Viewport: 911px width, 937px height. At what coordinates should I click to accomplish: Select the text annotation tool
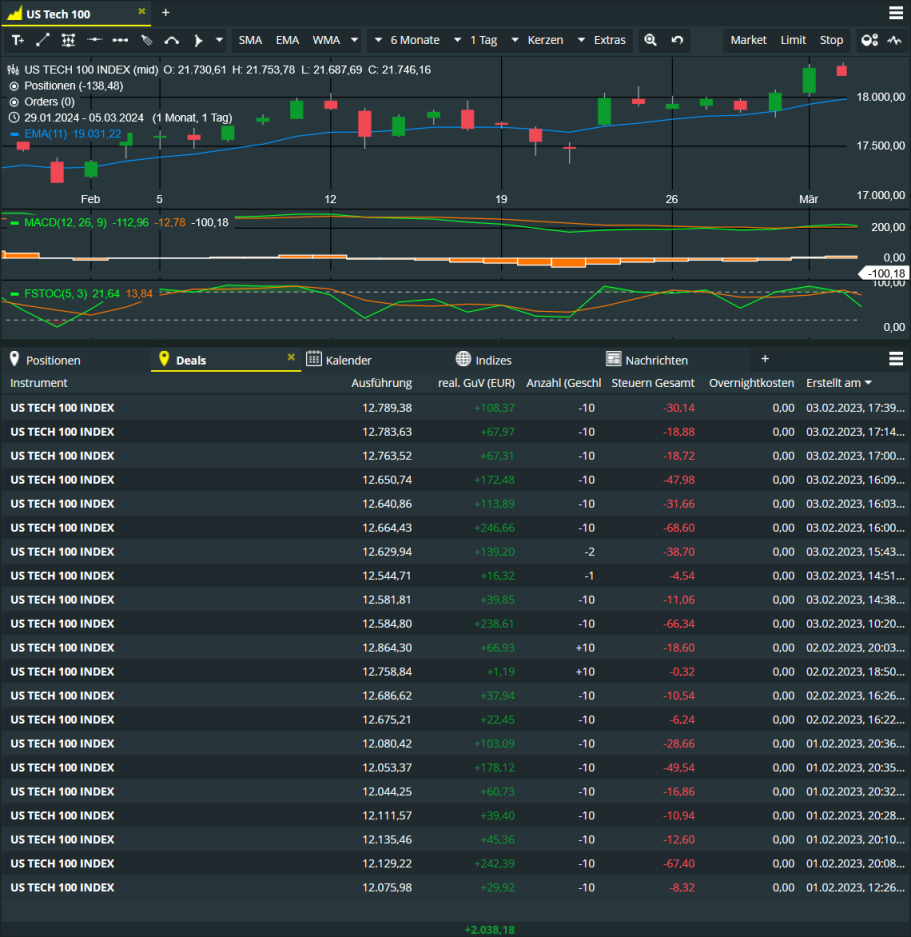tap(18, 40)
